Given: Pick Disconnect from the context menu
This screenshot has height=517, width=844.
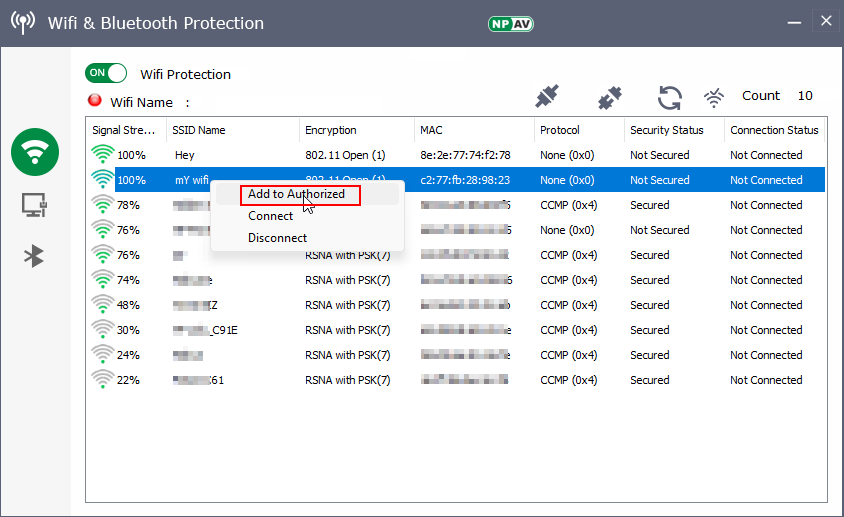Looking at the screenshot, I should coord(277,238).
